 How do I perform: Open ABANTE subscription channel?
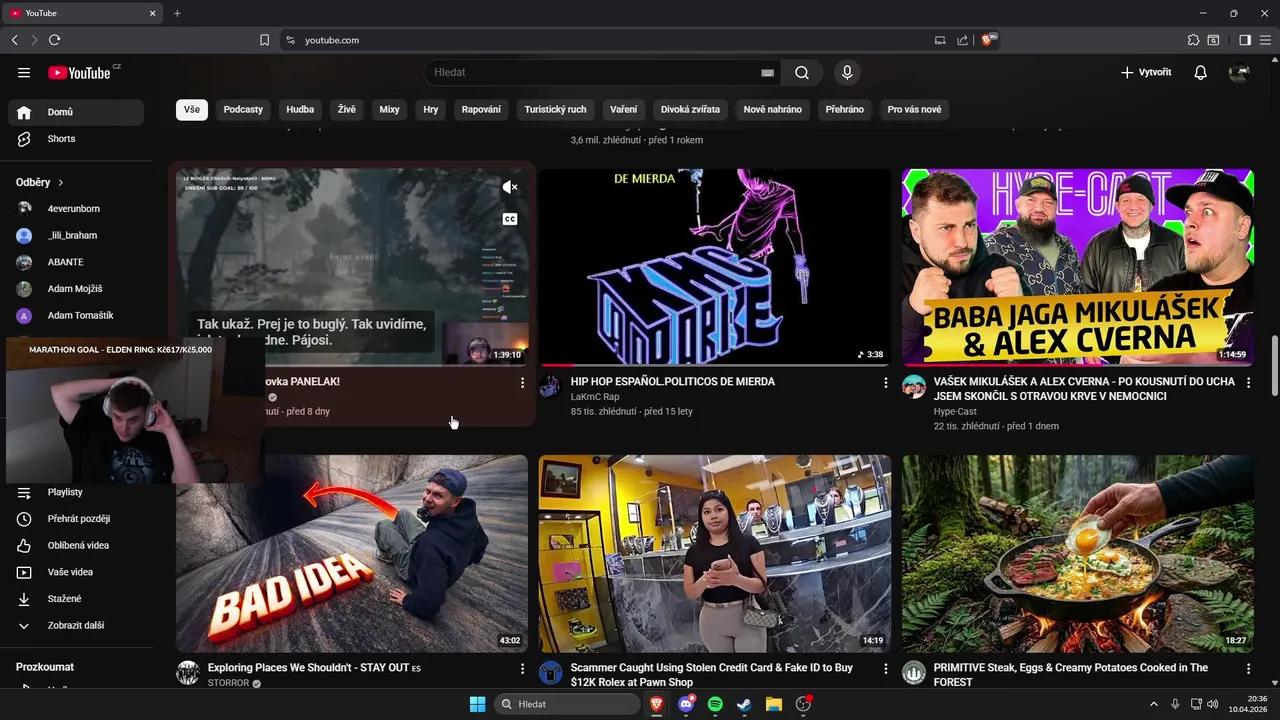(76, 262)
